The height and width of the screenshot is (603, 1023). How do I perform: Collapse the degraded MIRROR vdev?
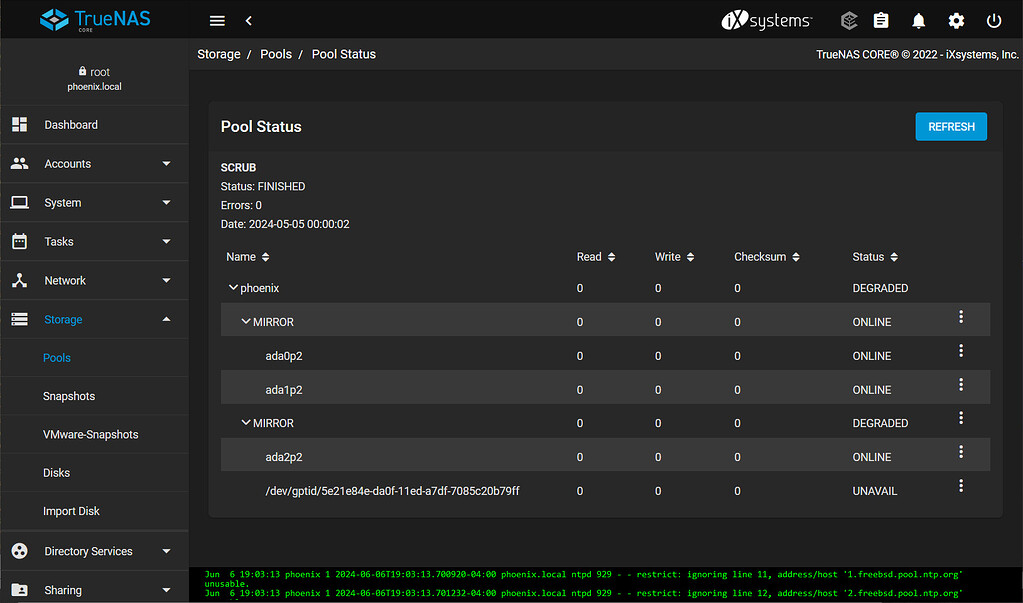click(246, 423)
